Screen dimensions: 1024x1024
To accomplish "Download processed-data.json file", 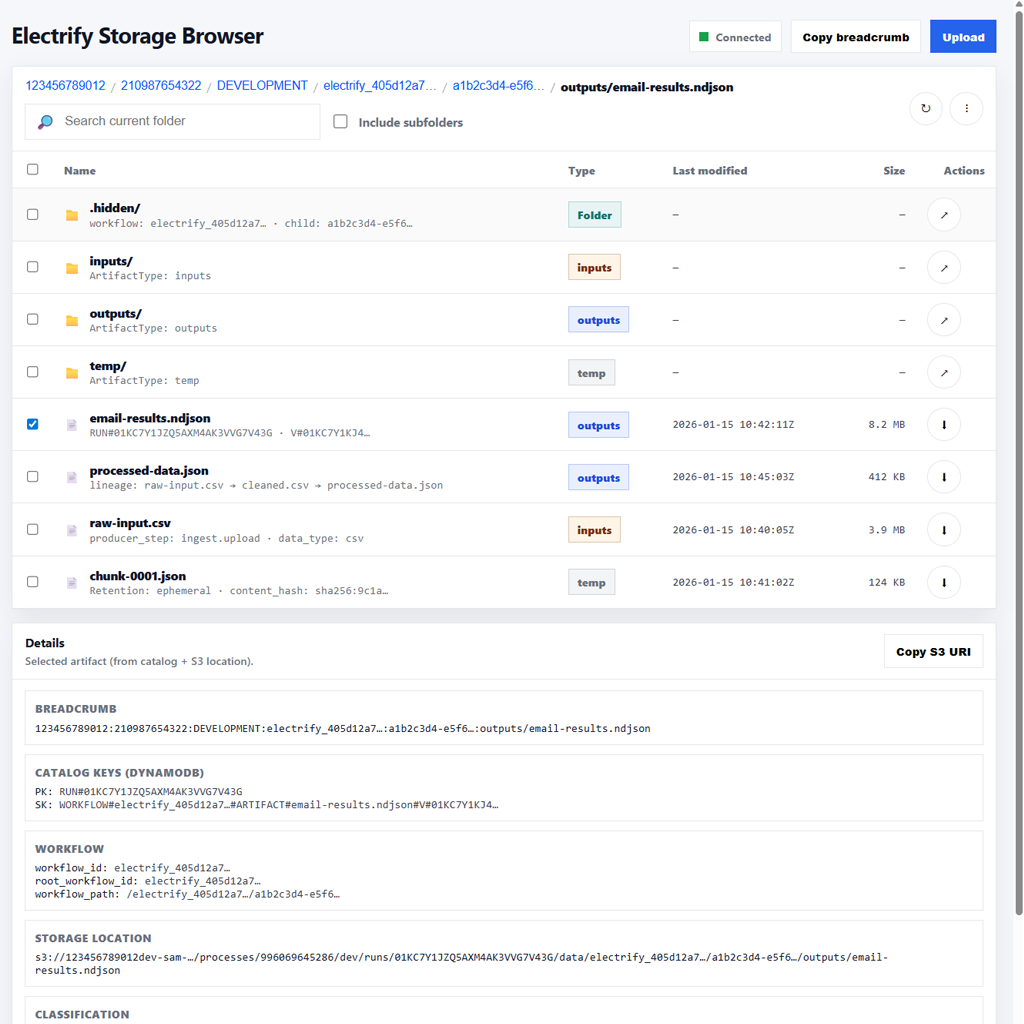I will (x=944, y=478).
